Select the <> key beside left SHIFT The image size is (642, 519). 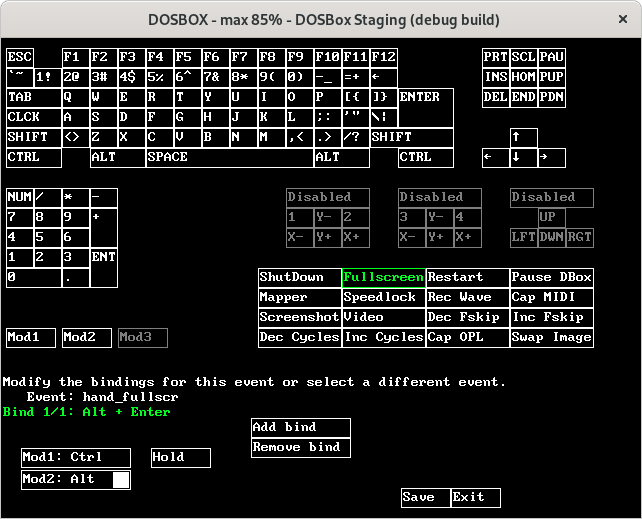(76, 138)
